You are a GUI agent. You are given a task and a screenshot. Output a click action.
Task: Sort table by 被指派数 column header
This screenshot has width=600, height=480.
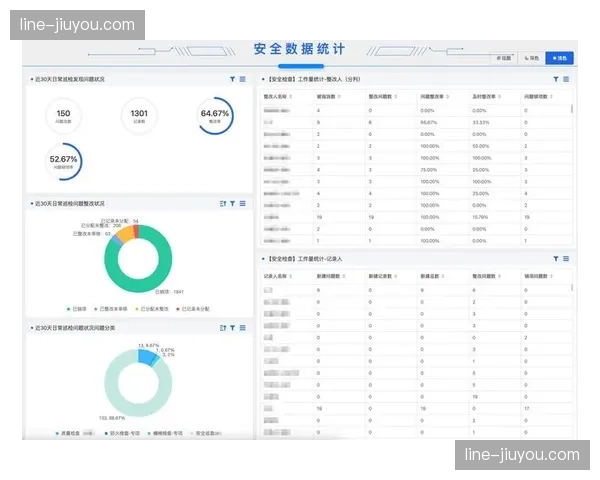pos(326,96)
